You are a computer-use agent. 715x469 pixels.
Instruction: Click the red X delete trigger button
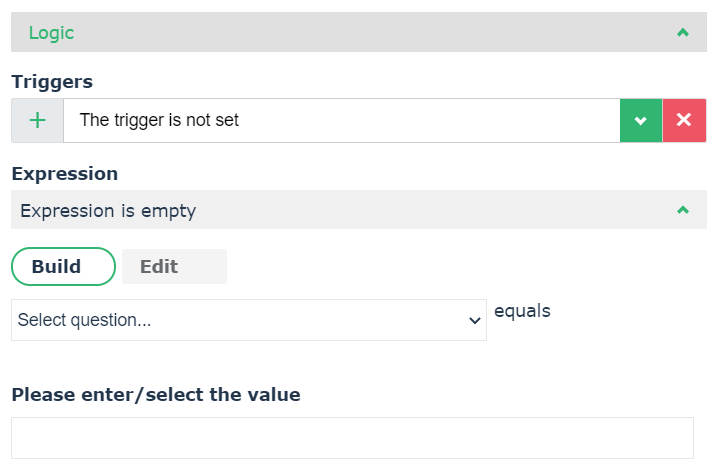click(x=684, y=120)
